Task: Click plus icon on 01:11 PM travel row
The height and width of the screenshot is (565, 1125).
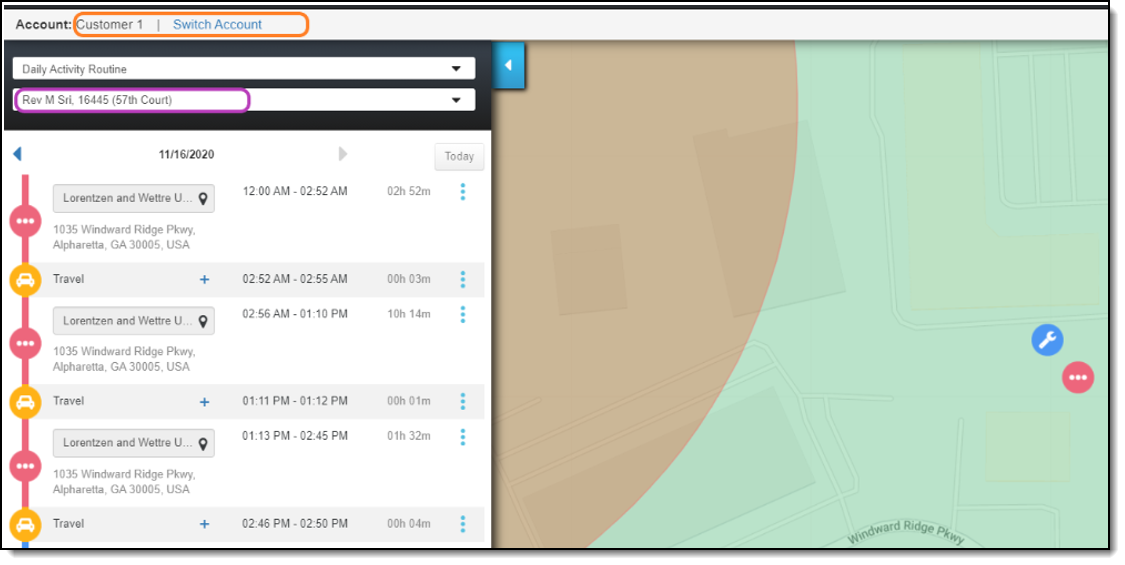Action: pos(205,402)
